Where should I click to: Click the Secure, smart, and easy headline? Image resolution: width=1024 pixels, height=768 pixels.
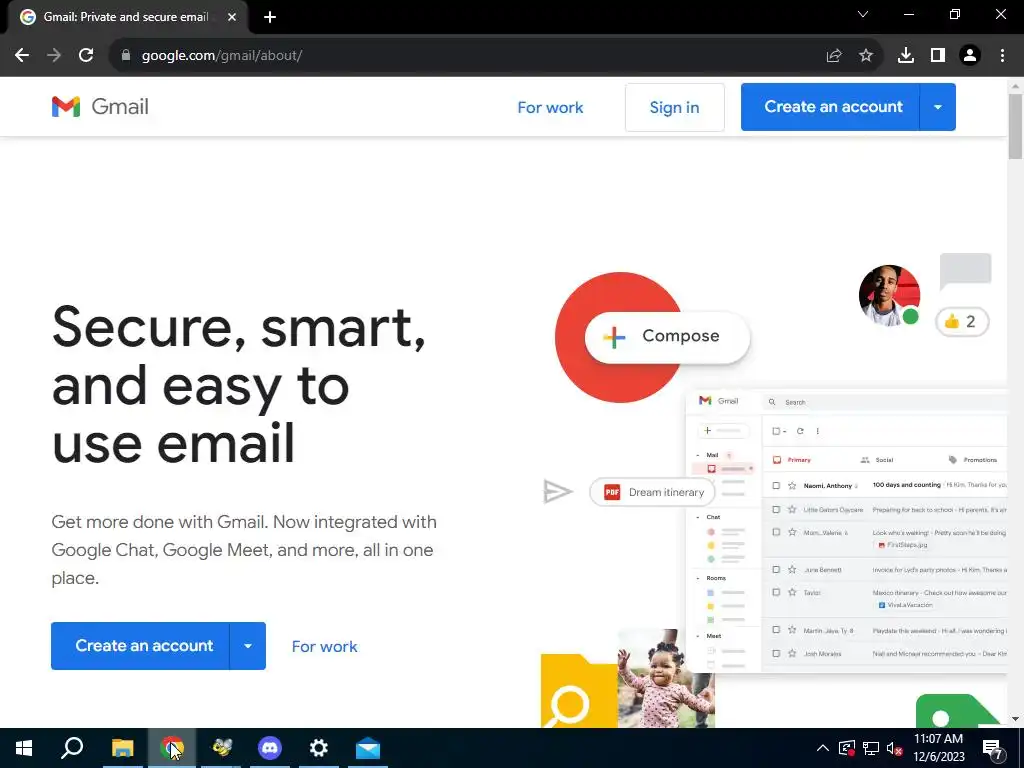(x=239, y=385)
